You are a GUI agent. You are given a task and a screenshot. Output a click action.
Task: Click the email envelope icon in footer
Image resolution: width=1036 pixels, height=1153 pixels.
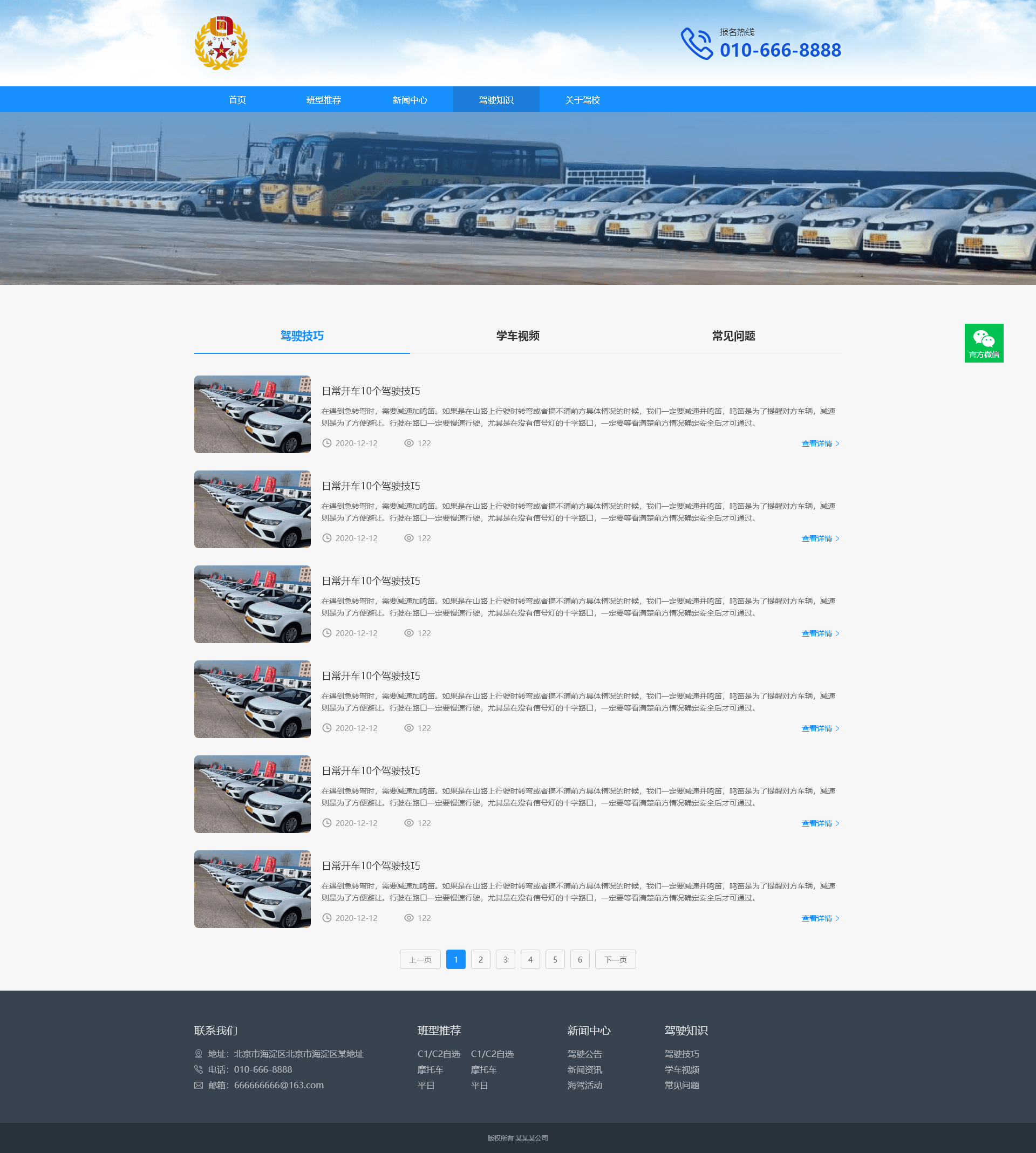tap(199, 1085)
